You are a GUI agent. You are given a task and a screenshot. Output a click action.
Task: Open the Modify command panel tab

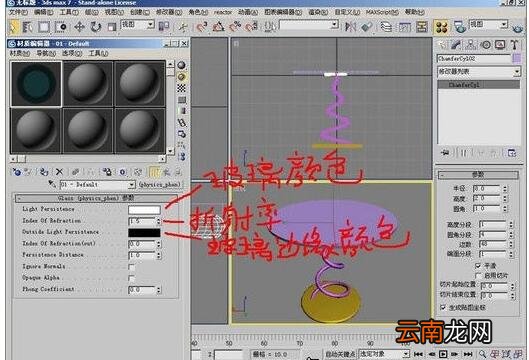point(456,45)
